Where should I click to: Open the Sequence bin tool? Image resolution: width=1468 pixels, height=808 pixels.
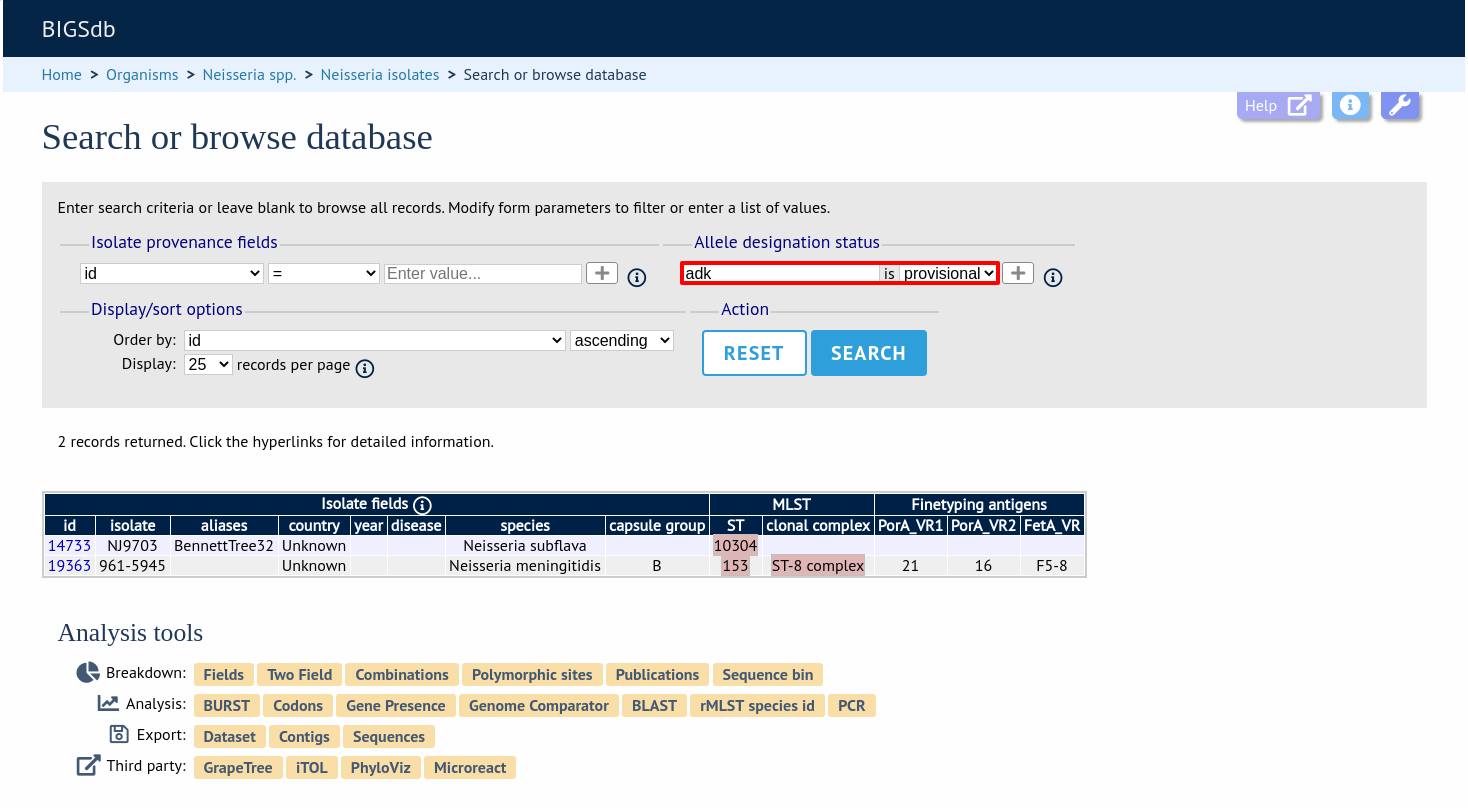[768, 675]
